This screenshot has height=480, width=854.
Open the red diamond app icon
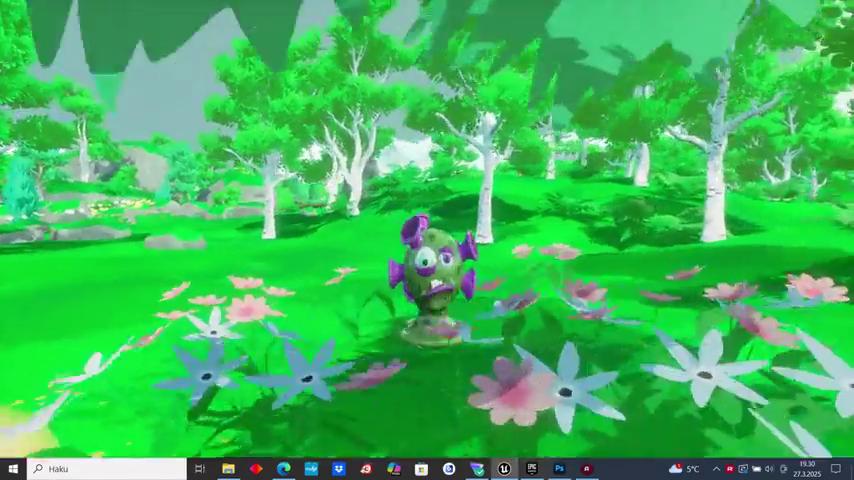256,469
